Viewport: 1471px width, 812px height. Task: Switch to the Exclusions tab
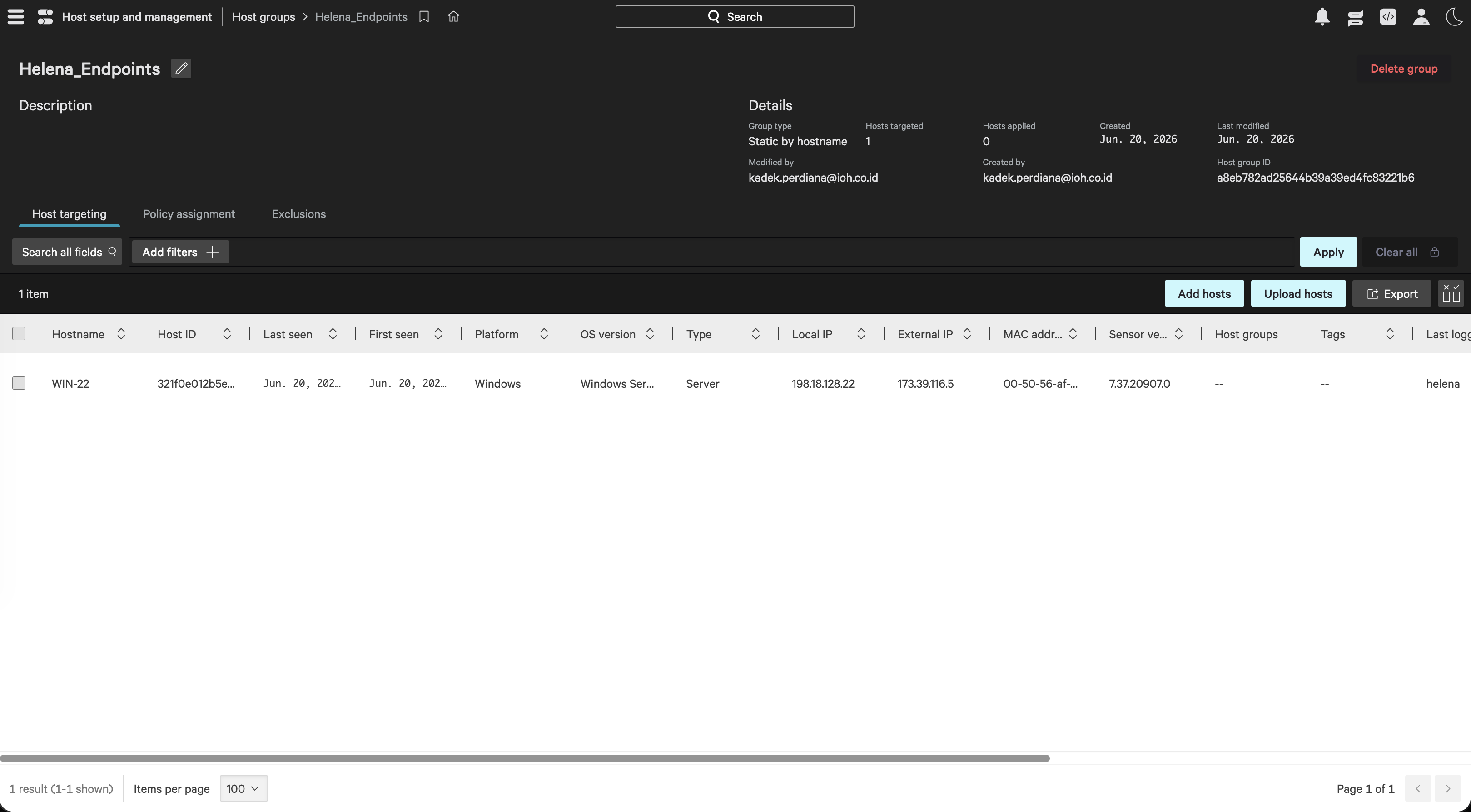[x=298, y=214]
